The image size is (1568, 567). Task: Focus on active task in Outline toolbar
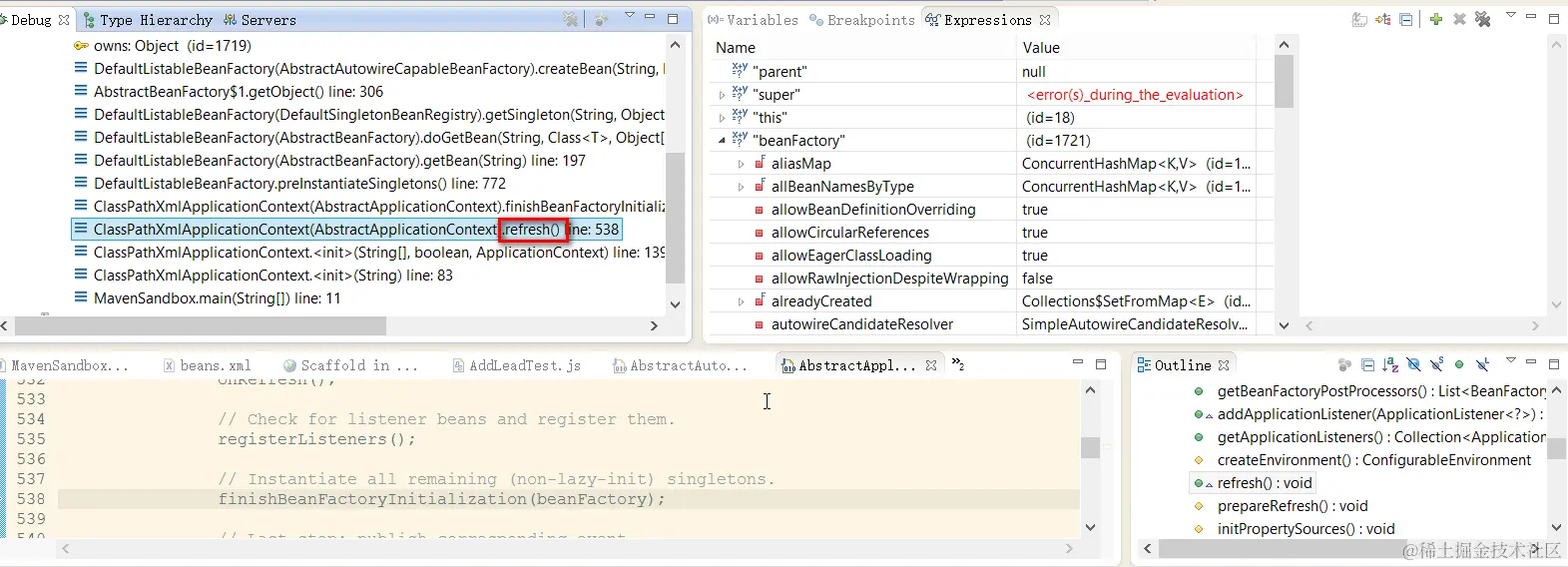(x=1344, y=365)
